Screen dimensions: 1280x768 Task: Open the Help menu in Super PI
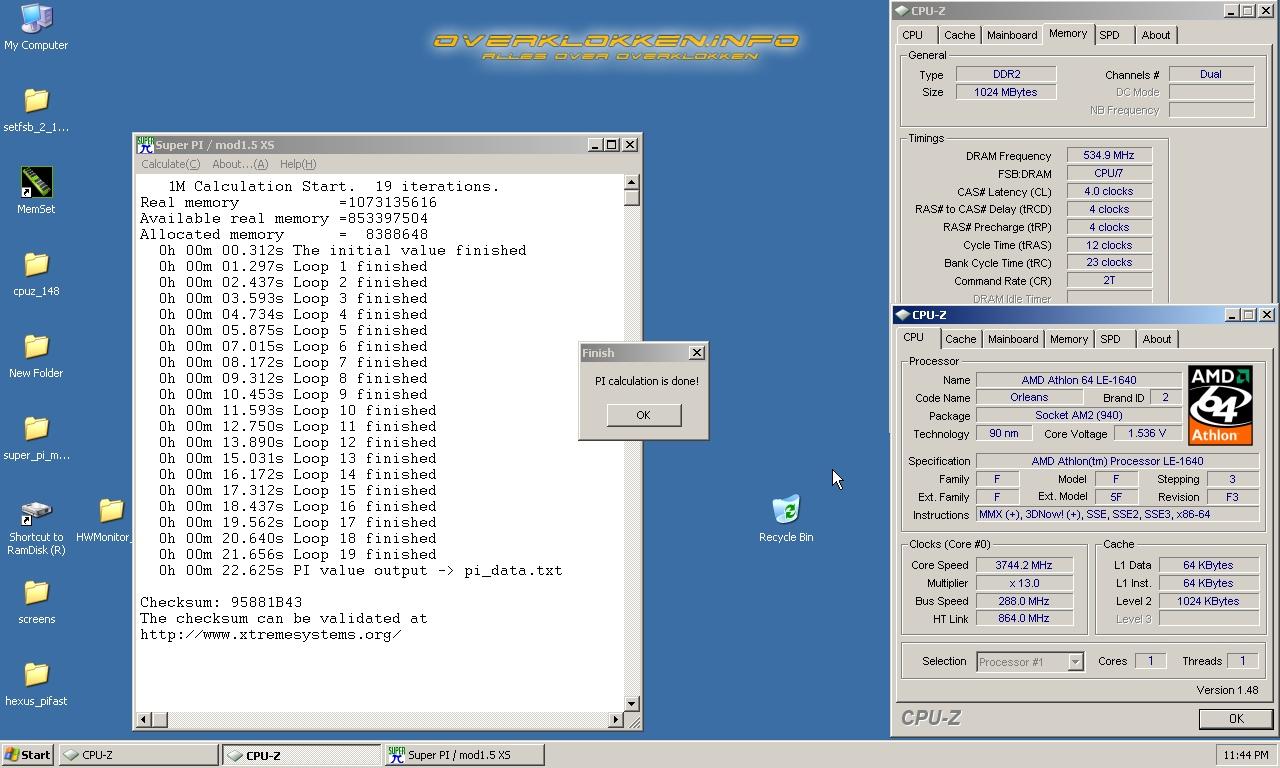(297, 164)
